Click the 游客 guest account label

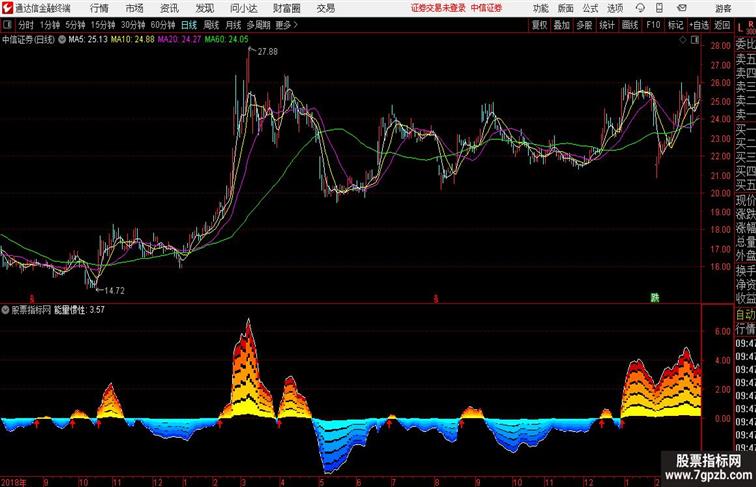pos(723,8)
